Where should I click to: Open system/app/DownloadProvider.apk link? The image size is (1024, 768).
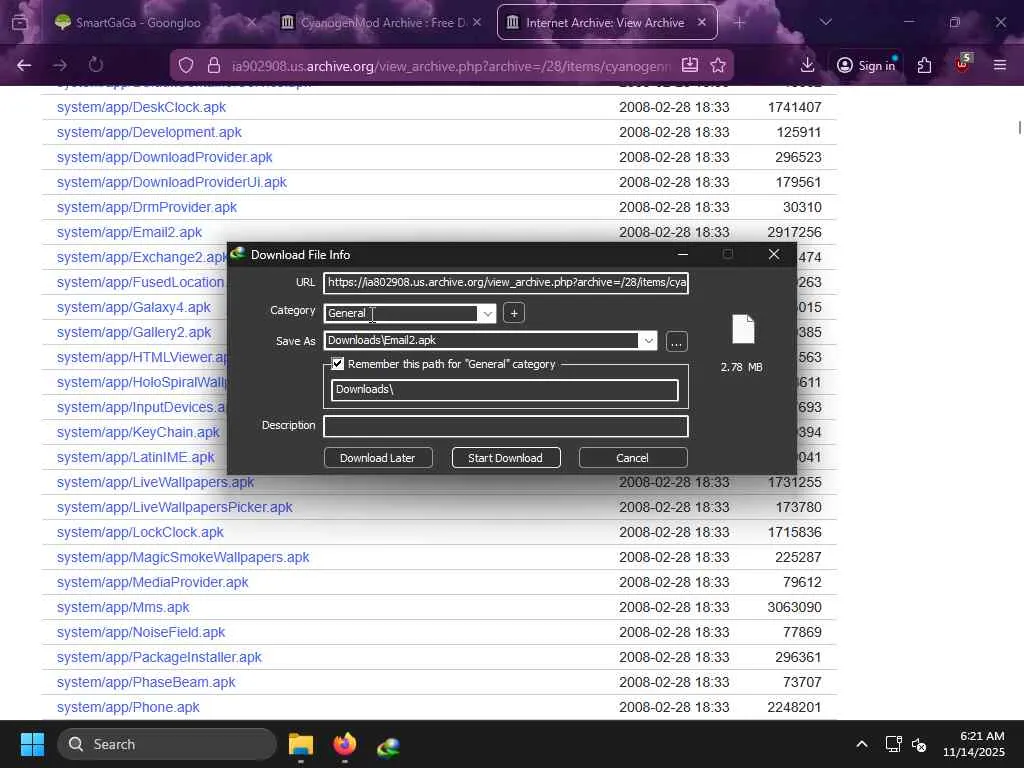pos(165,157)
